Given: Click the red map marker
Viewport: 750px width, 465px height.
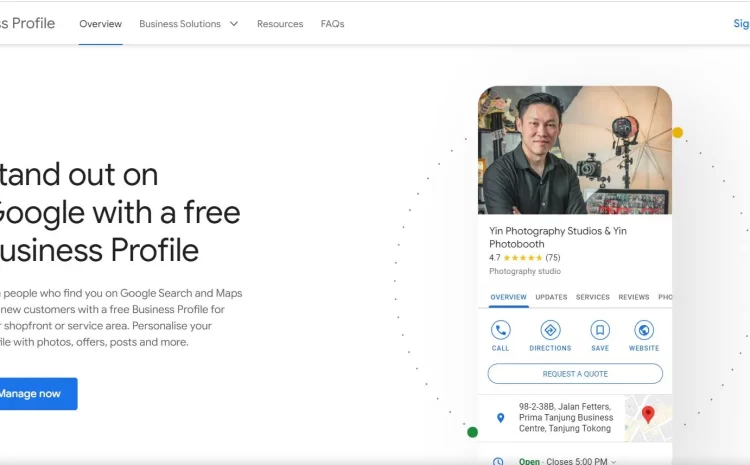Looking at the screenshot, I should [x=648, y=414].
